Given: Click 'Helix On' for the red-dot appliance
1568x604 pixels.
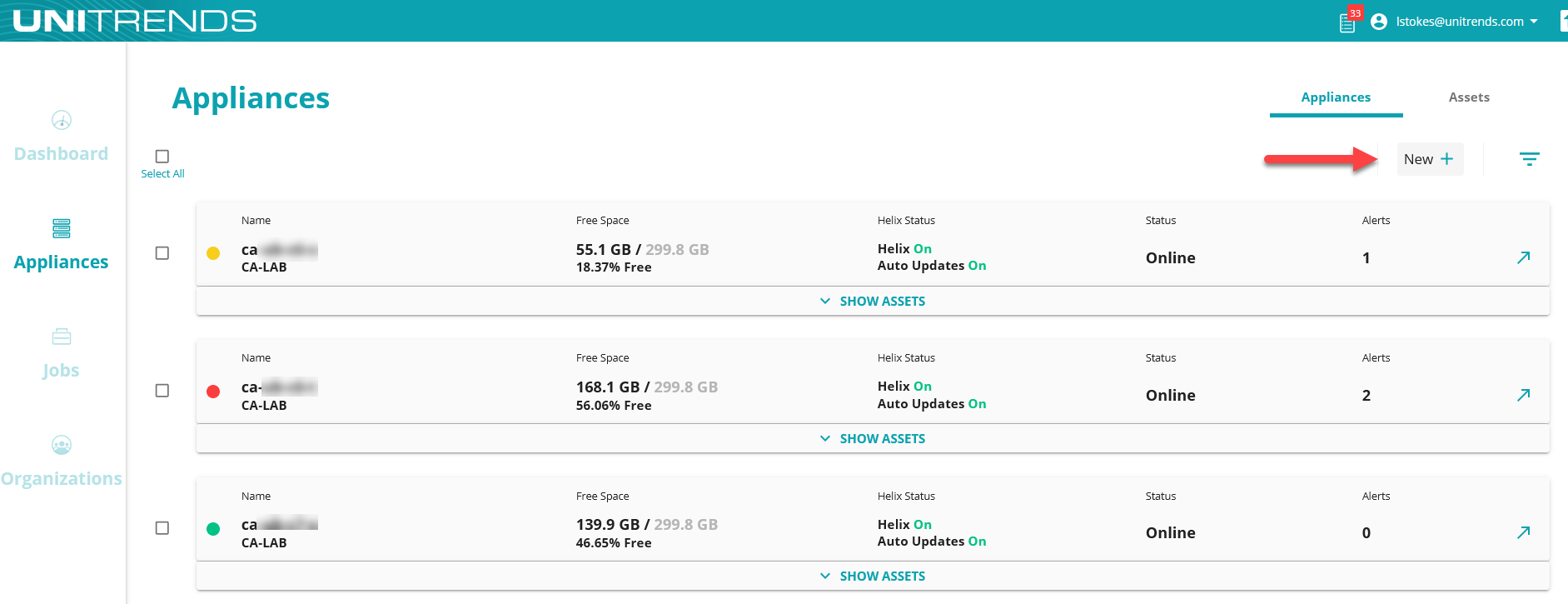Looking at the screenshot, I should (x=904, y=387).
